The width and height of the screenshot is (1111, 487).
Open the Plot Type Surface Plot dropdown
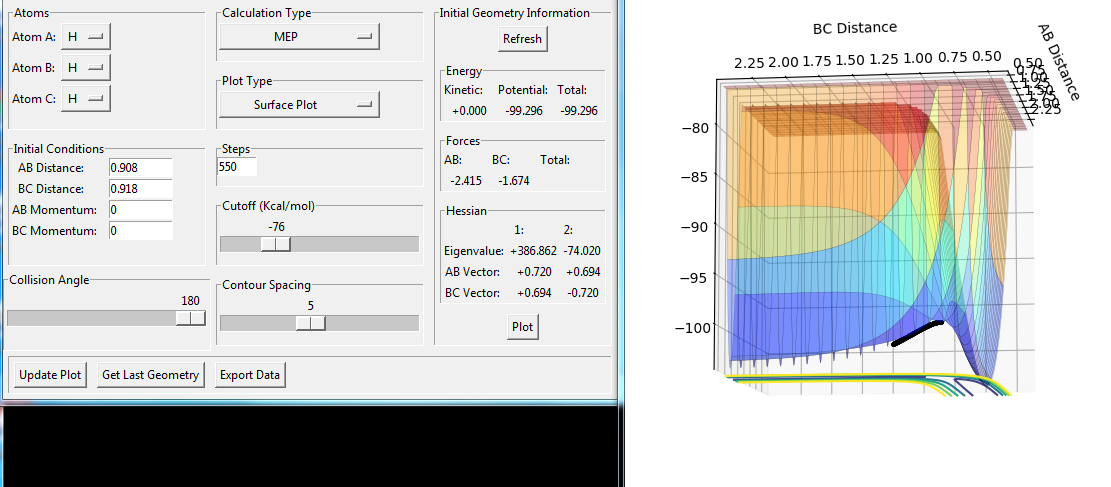click(x=299, y=104)
